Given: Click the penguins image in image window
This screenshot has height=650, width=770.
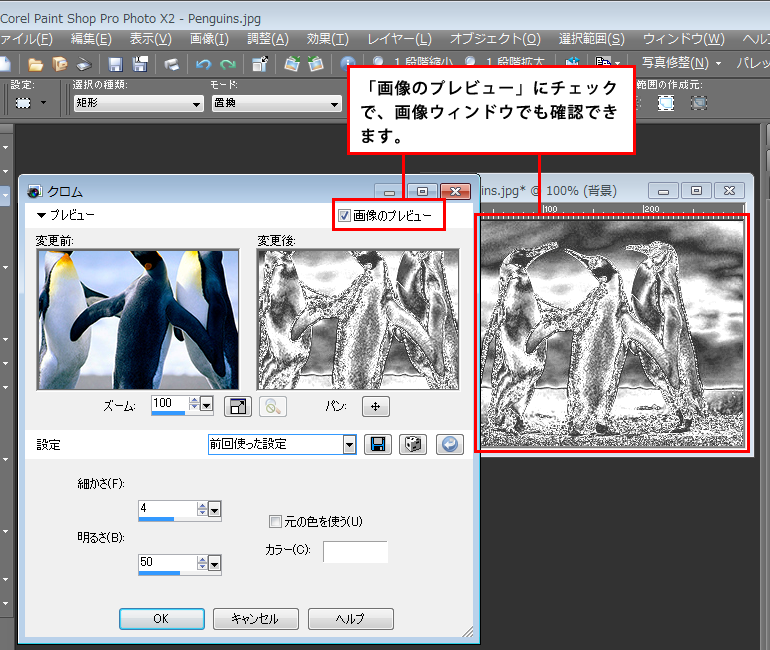Looking at the screenshot, I should point(612,333).
